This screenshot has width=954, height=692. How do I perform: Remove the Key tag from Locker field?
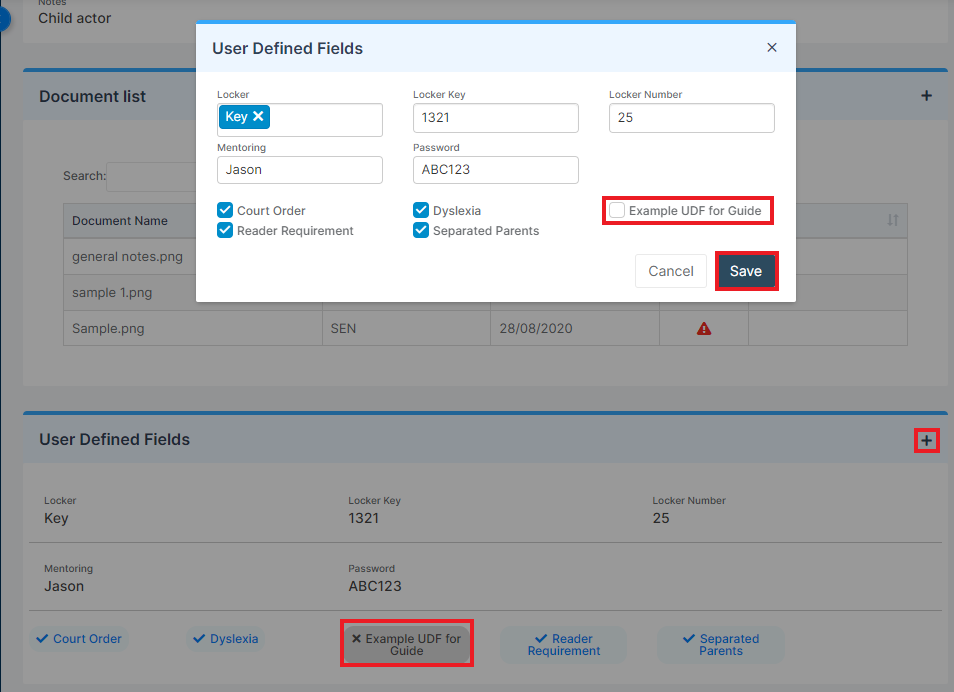point(258,116)
